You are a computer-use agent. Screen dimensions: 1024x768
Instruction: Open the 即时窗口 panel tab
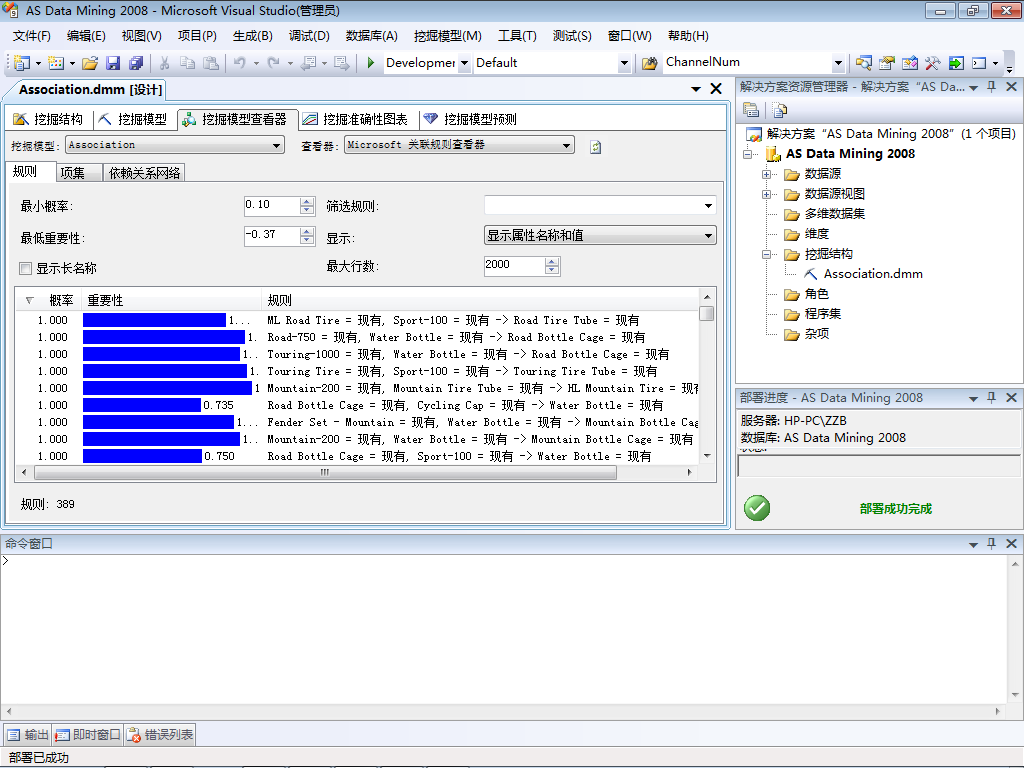pos(88,735)
